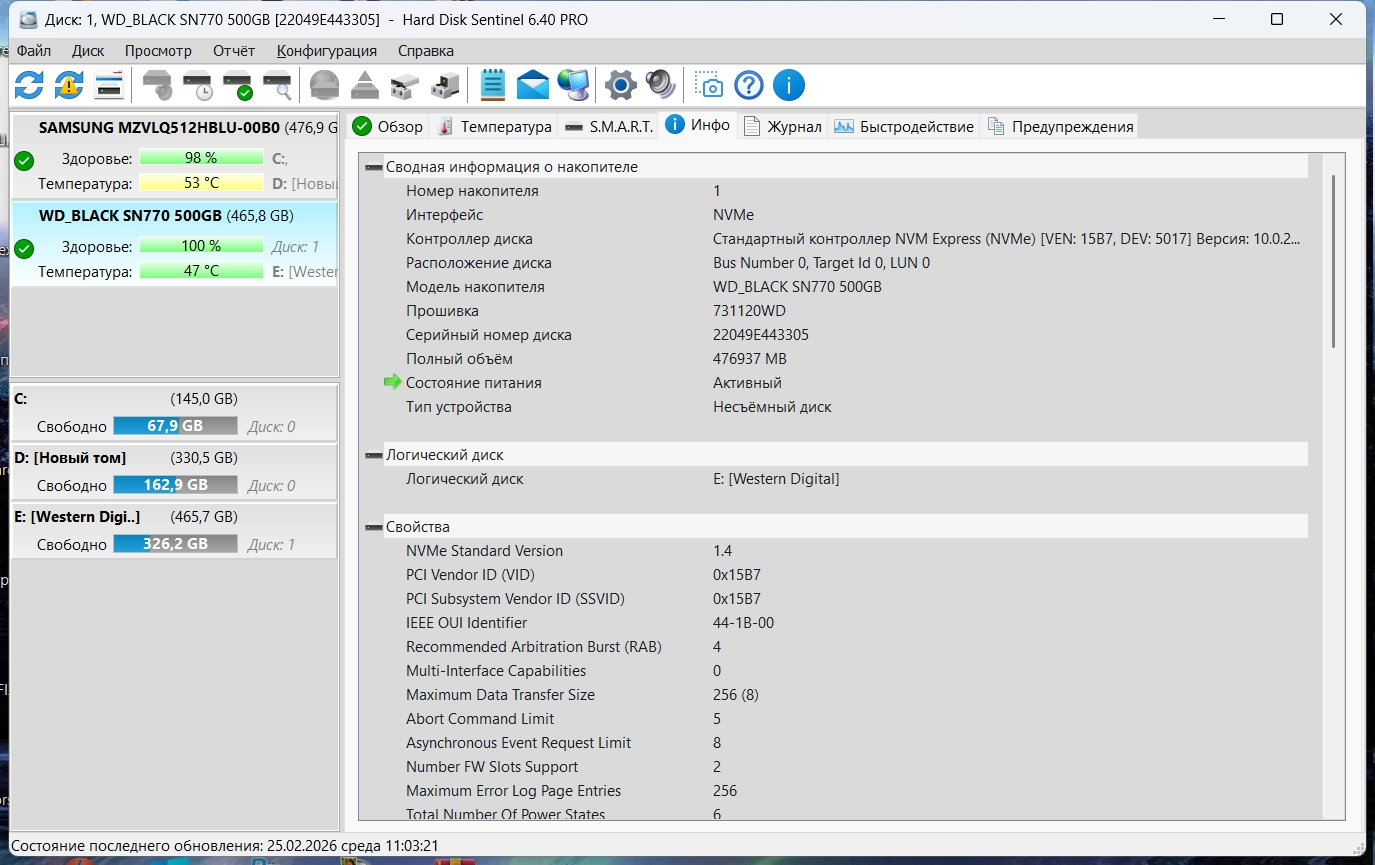Click the blue refresh arrows toolbar icon
1375x865 pixels.
[29, 85]
